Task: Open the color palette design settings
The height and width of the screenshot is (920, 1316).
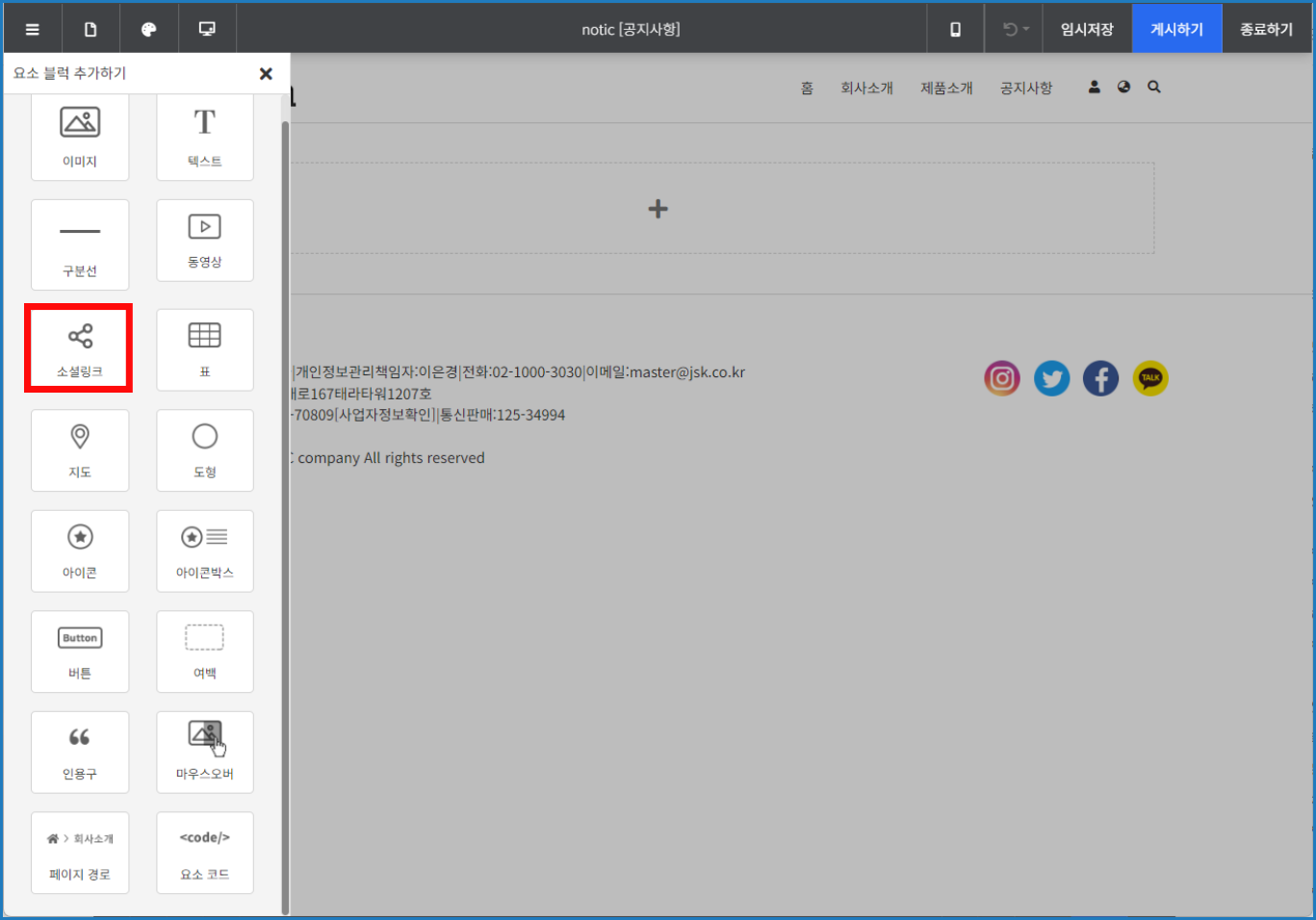Action: (148, 29)
